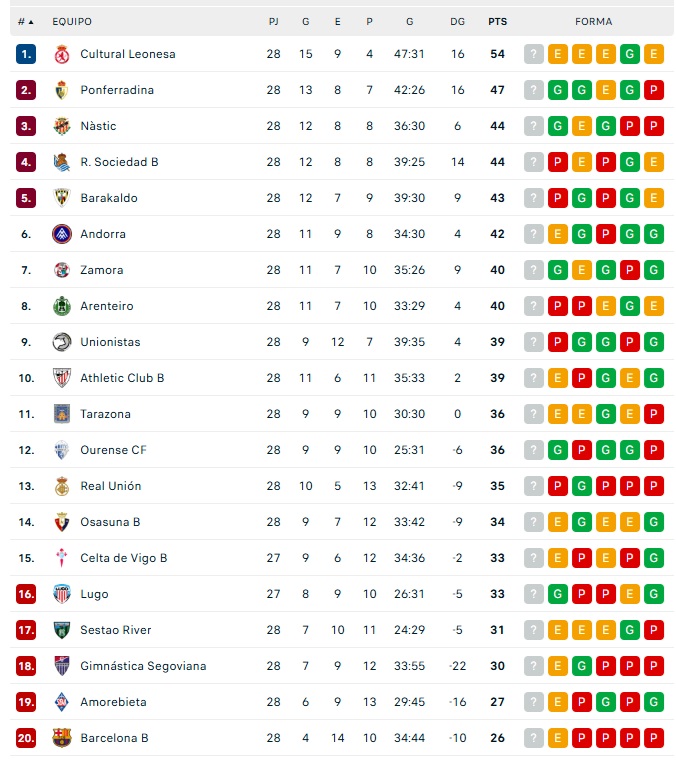Click the Zamora club crest icon
Image resolution: width=676 pixels, height=761 pixels.
click(x=62, y=270)
